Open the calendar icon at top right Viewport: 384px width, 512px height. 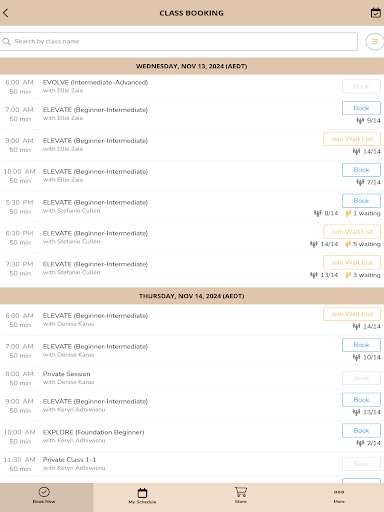376,13
